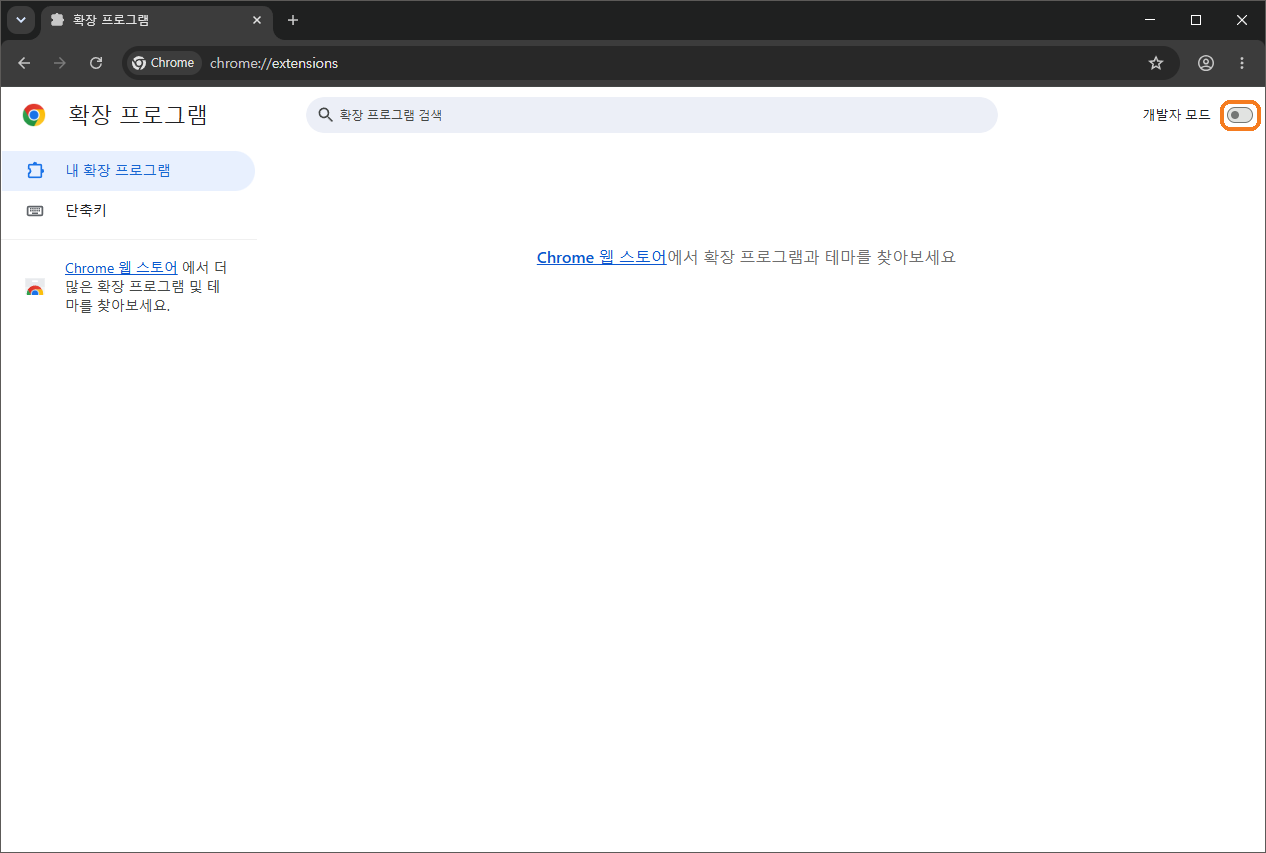Maximize the Chrome window

click(1196, 20)
